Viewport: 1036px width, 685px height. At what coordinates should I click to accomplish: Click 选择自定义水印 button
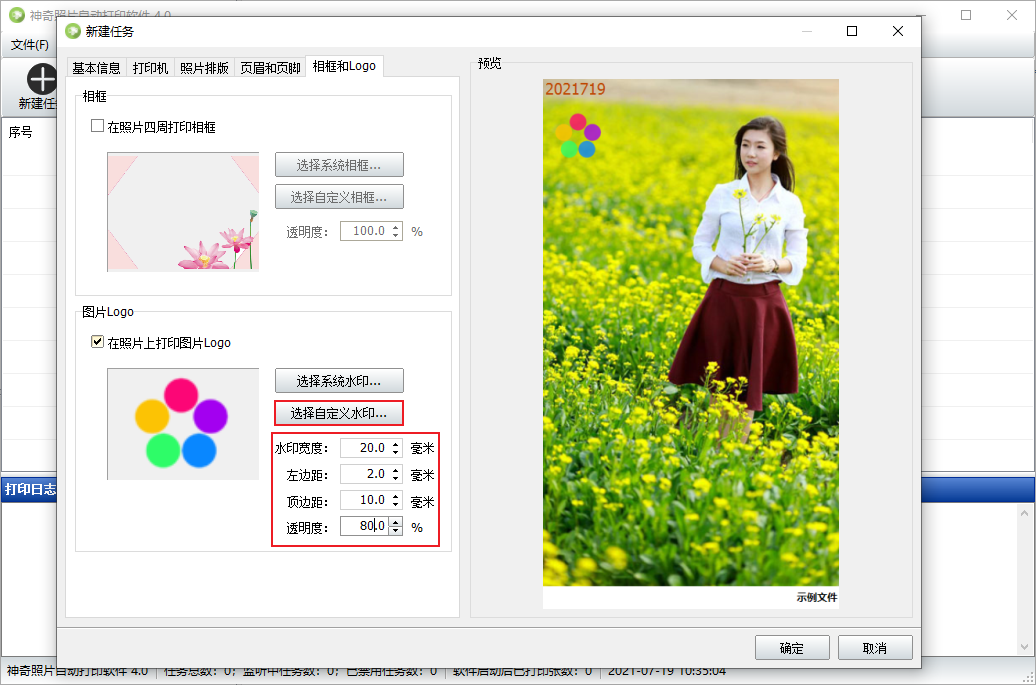coord(339,413)
